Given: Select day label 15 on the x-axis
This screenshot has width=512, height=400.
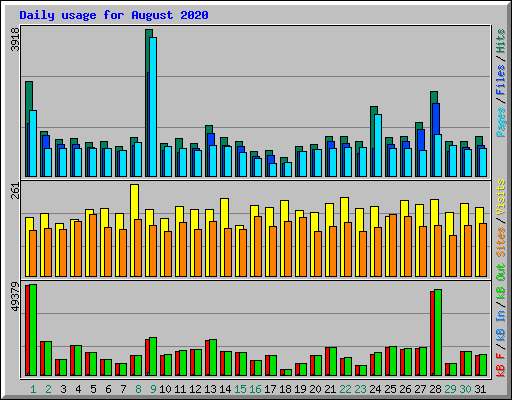Looking at the screenshot, I should point(240,389).
